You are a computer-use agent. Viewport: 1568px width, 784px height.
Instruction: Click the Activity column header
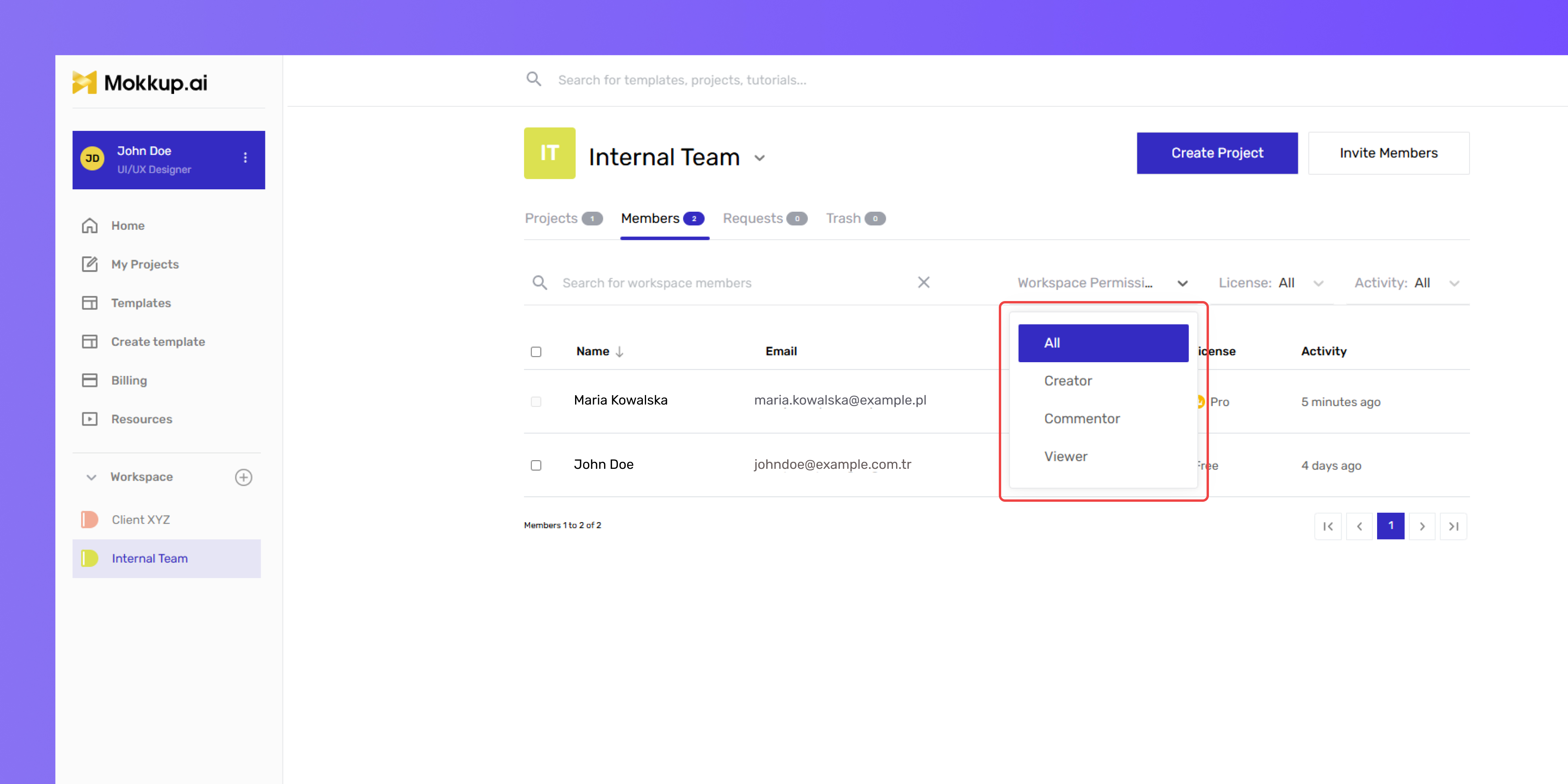1323,351
